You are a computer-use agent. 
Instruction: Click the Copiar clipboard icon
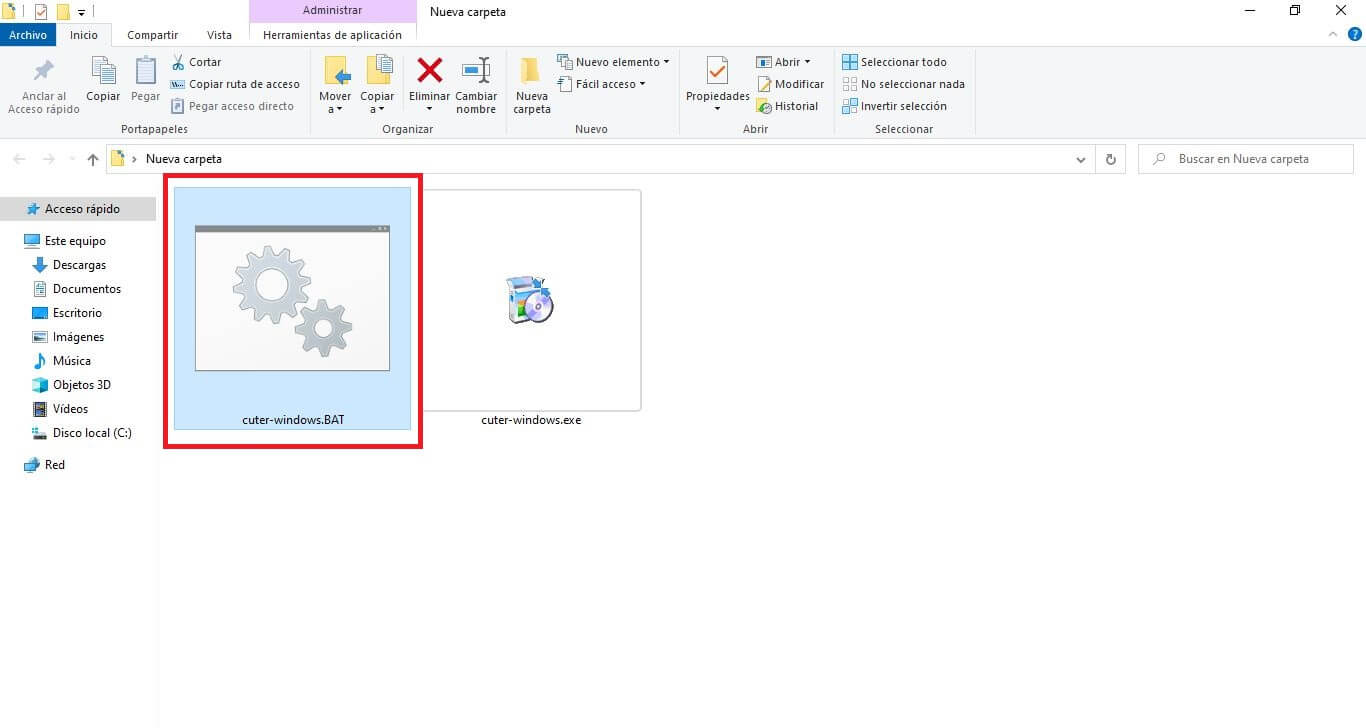[103, 71]
